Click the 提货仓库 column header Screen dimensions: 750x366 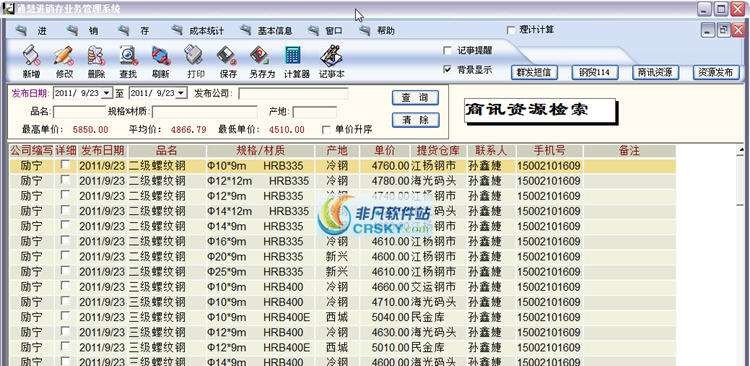pyautogui.click(x=439, y=151)
